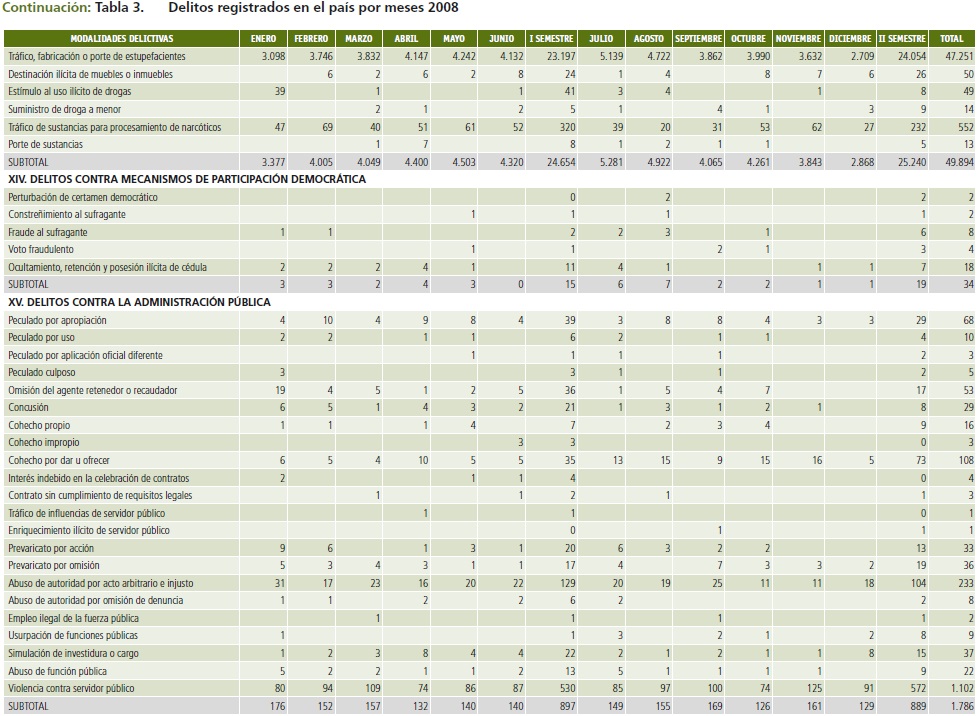Select the 'Concusión' row label
Viewport: 977px width, 716px height.
pyautogui.click(x=28, y=407)
